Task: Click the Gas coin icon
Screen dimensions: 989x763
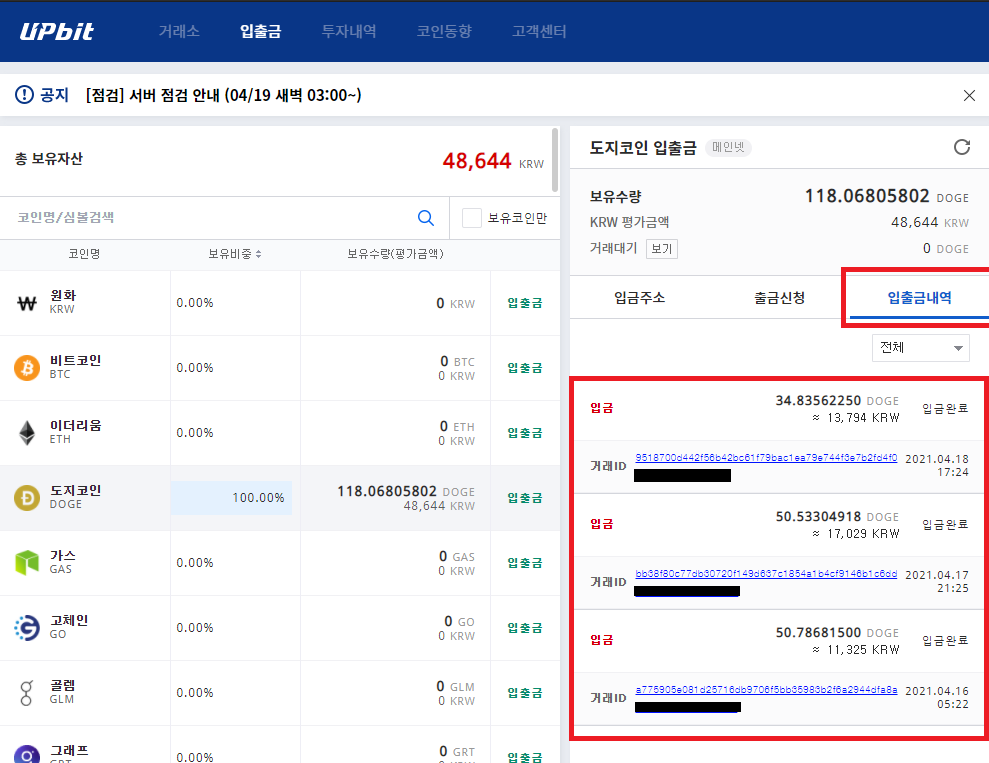Action: pos(26,562)
